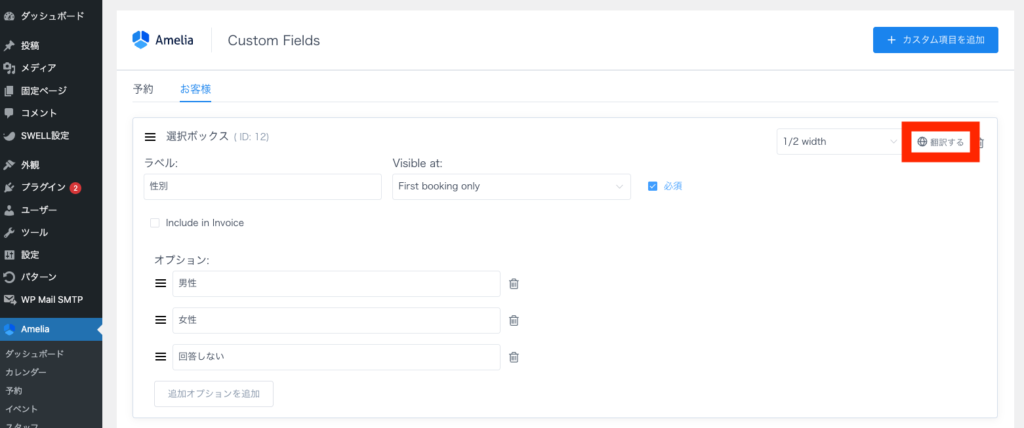Delete the 女性 option with trash icon

[x=514, y=321]
